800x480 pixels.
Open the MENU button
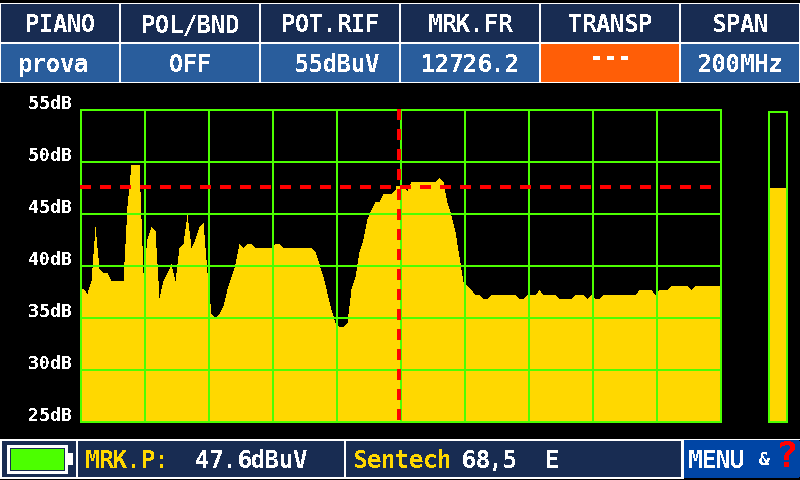coord(716,460)
